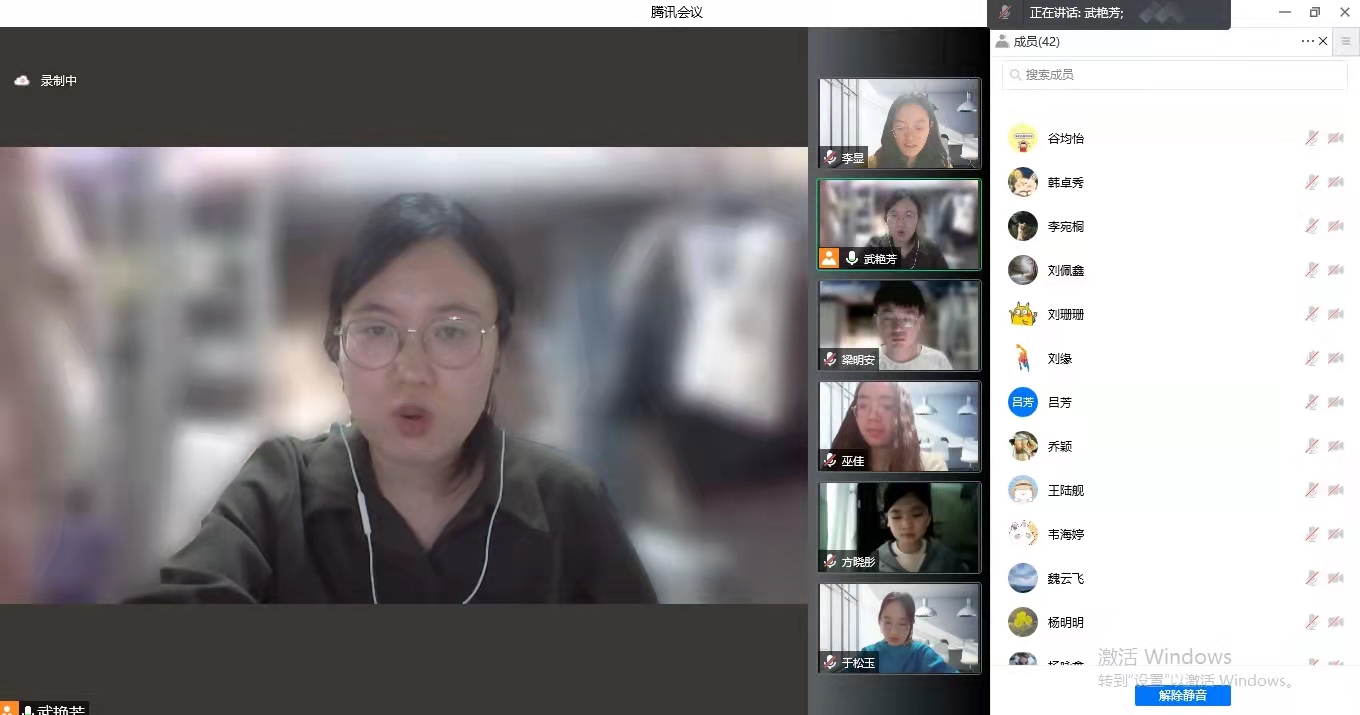Click the 搜索成员 search field
The image size is (1360, 715).
pos(1175,75)
